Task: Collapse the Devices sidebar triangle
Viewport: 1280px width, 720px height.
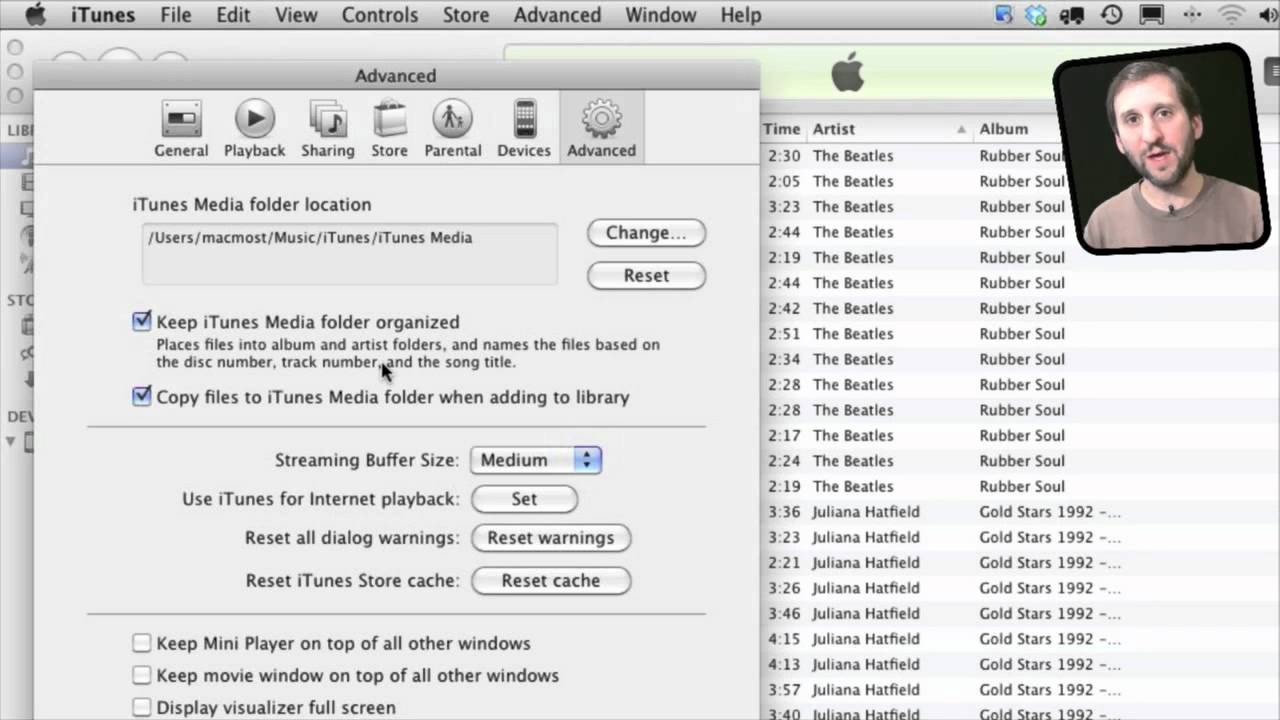Action: click(x=12, y=441)
